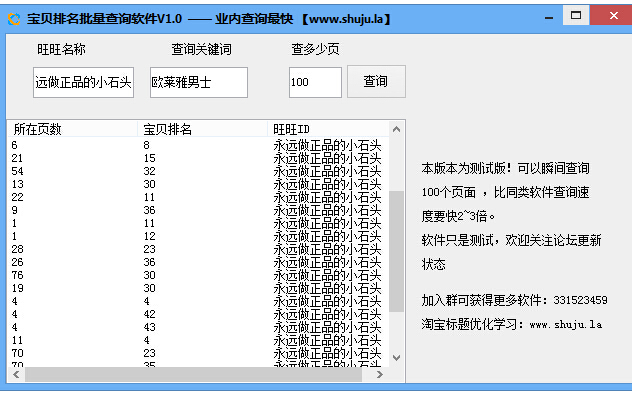Select the result row with page 6

tap(198, 145)
